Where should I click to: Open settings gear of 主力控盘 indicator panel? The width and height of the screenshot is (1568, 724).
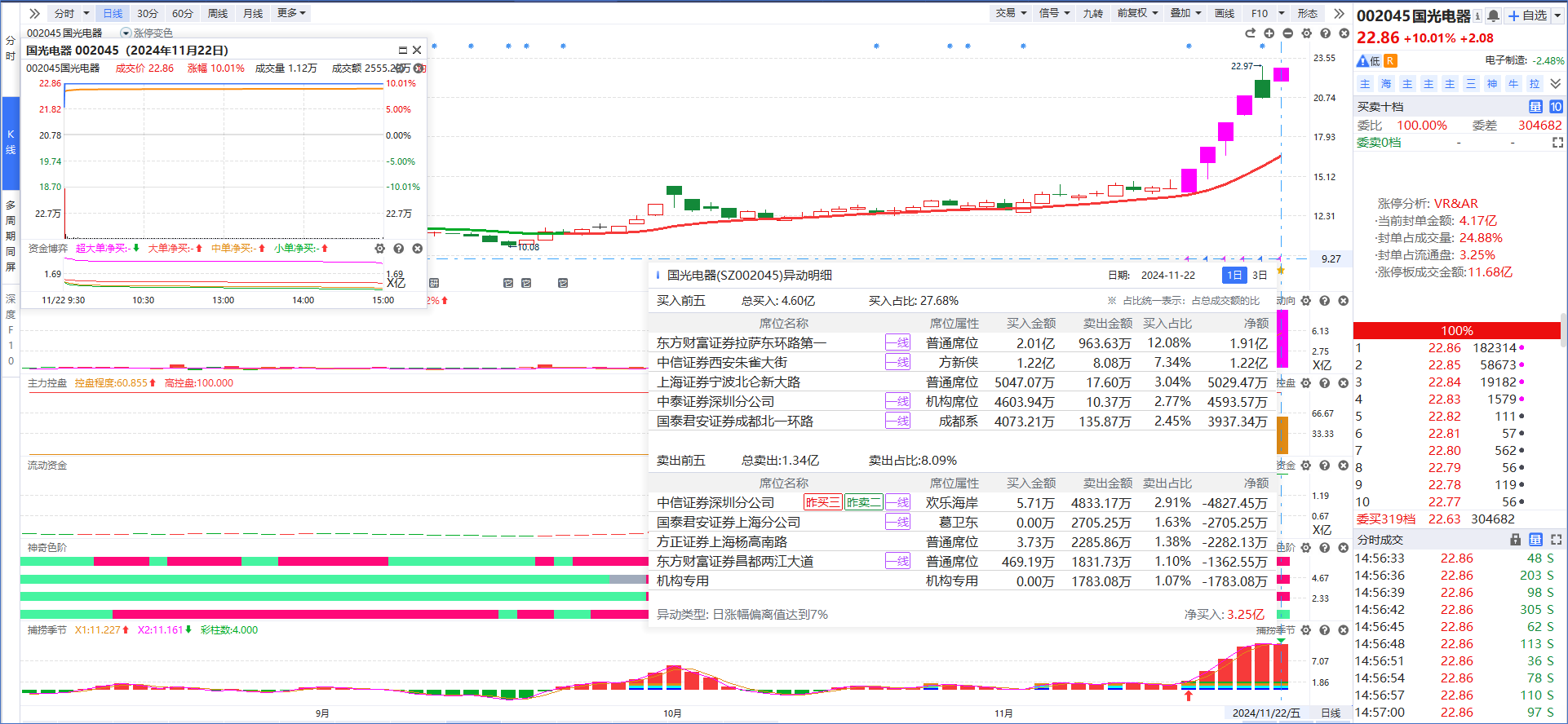click(x=1305, y=383)
